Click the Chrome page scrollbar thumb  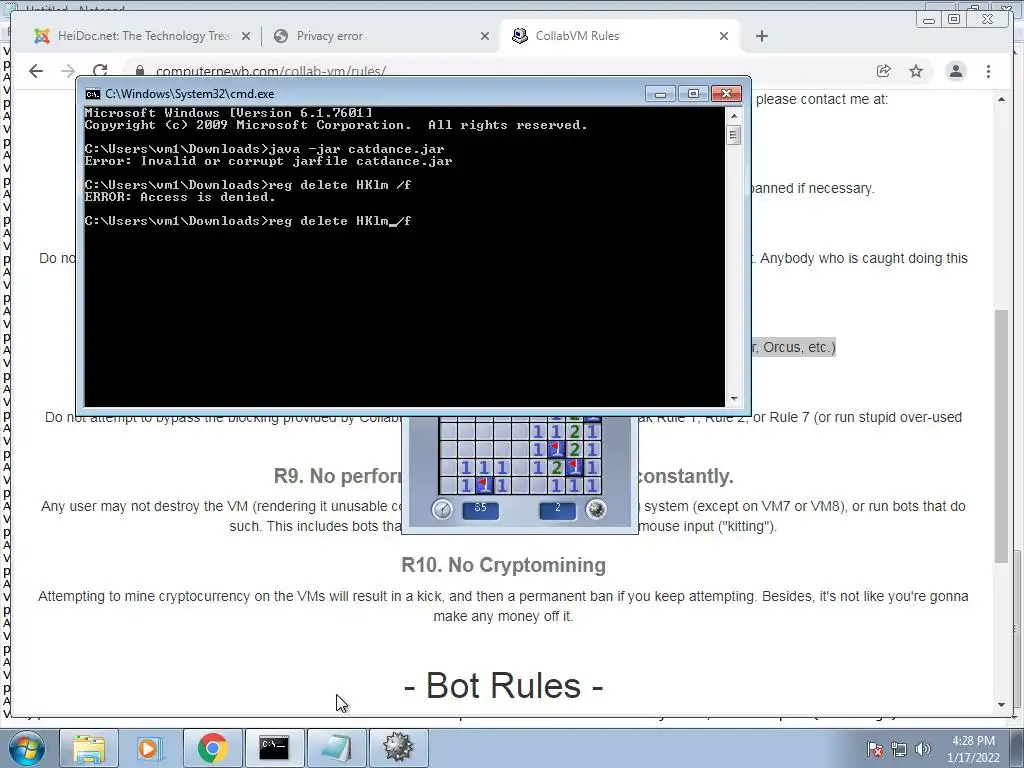coord(1001,436)
